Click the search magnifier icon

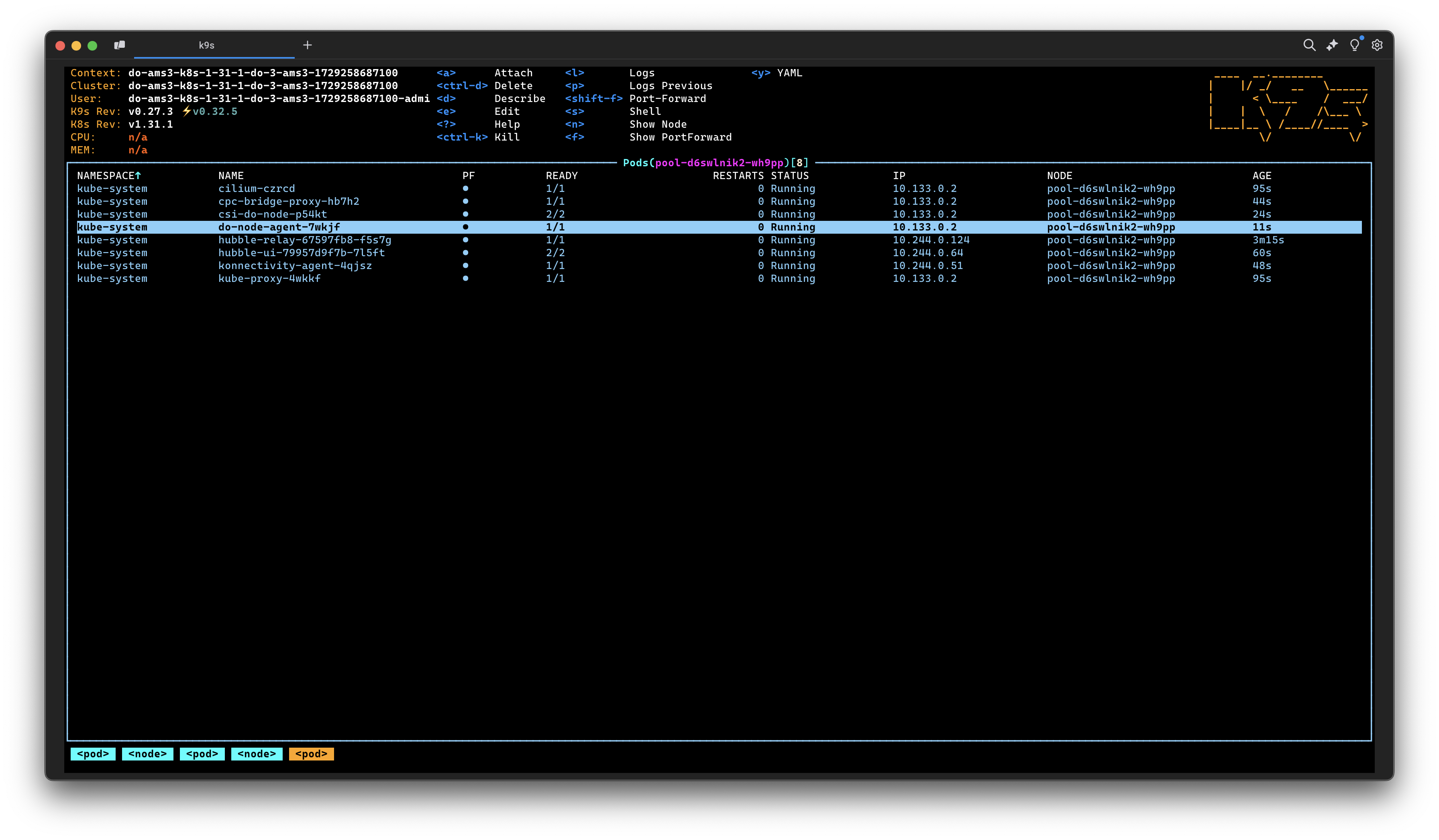(1309, 45)
